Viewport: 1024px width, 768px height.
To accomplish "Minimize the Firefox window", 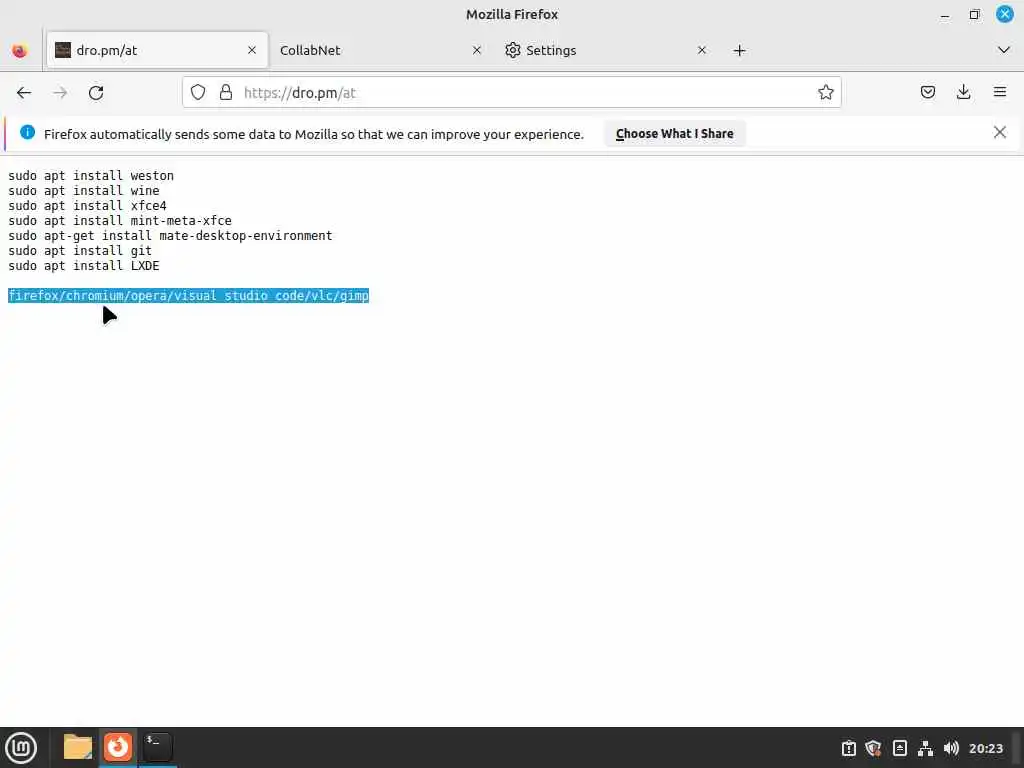I will tap(945, 14).
